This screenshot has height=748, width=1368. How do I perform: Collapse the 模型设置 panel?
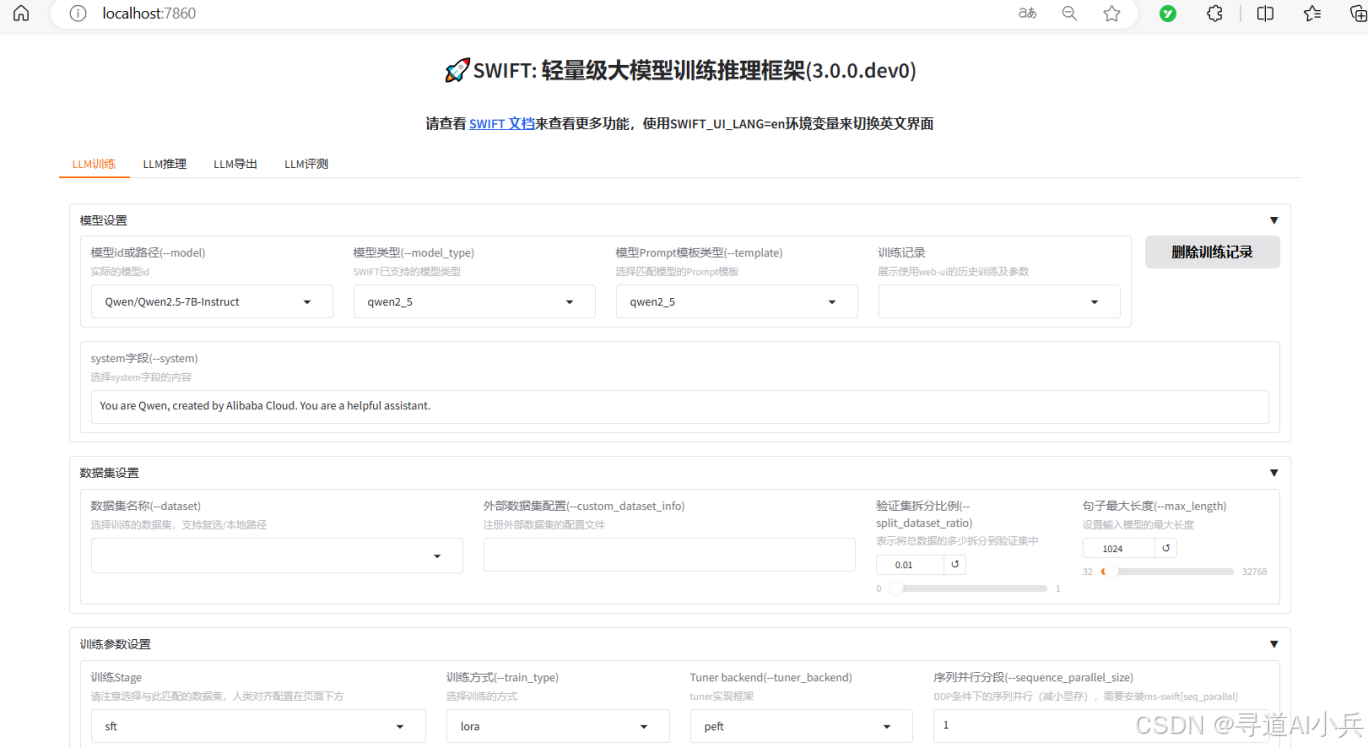coord(1273,220)
